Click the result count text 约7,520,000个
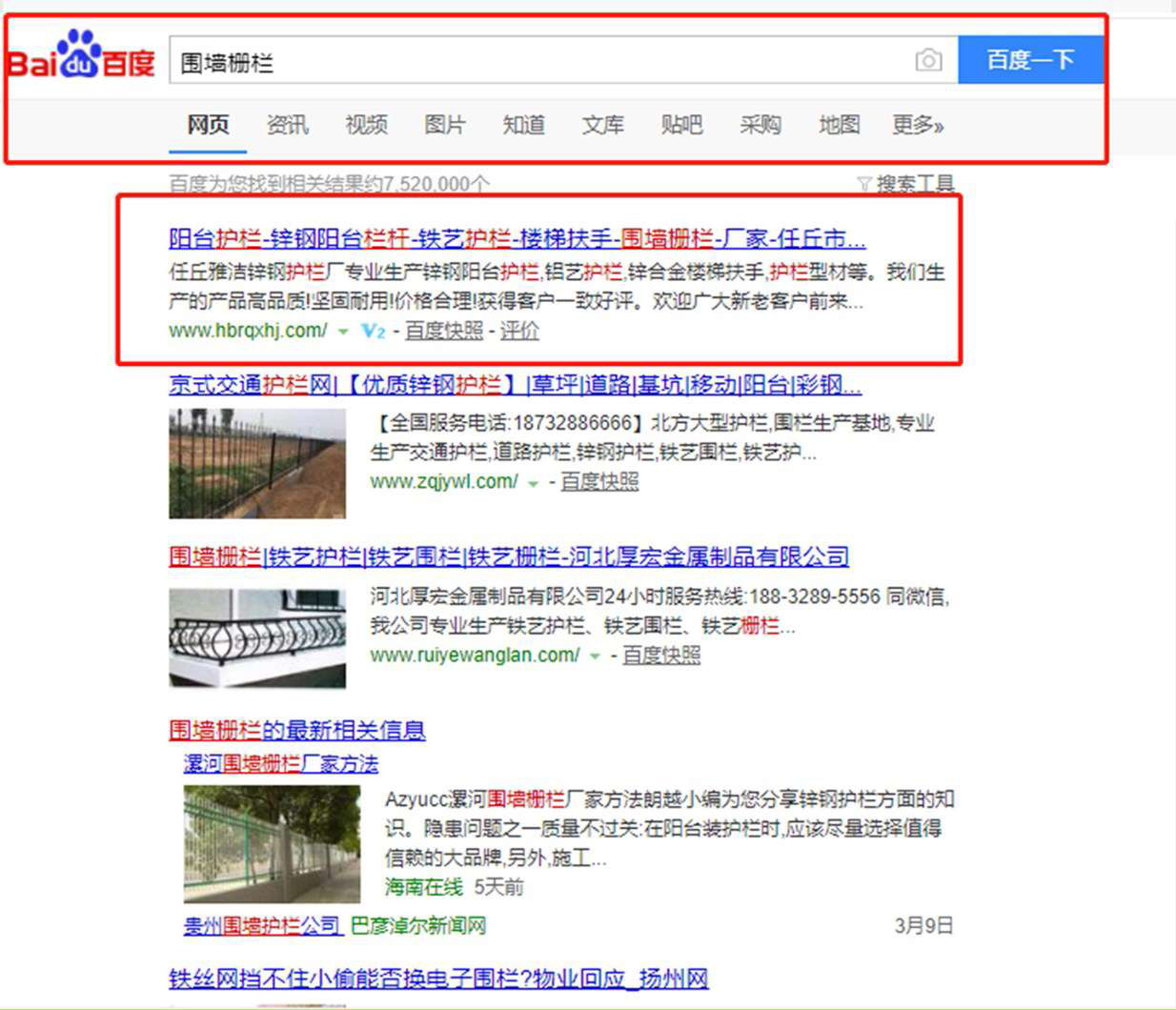 point(425,184)
